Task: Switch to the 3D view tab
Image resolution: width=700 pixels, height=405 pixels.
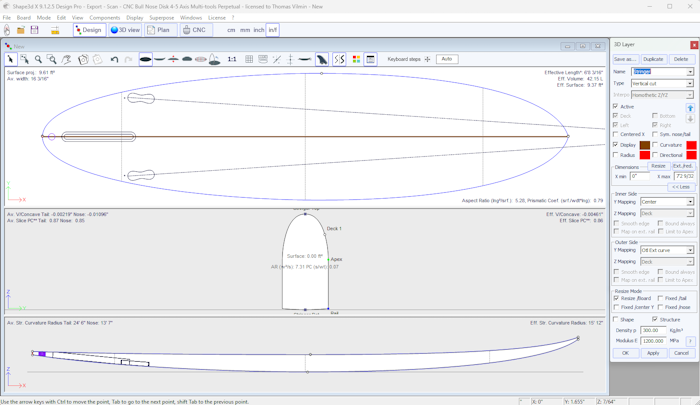Action: pos(125,30)
